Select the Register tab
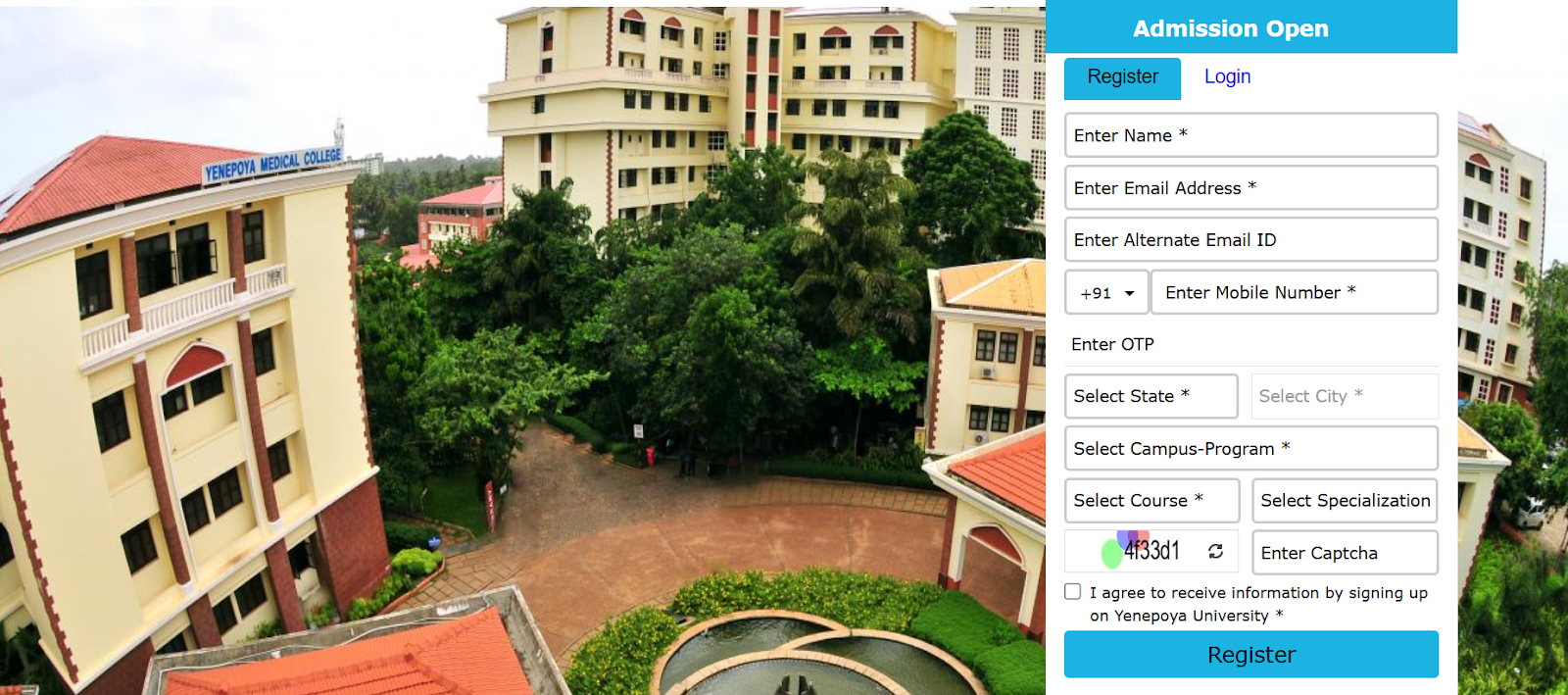Viewport: 1568px width, 695px height. 1123,77
